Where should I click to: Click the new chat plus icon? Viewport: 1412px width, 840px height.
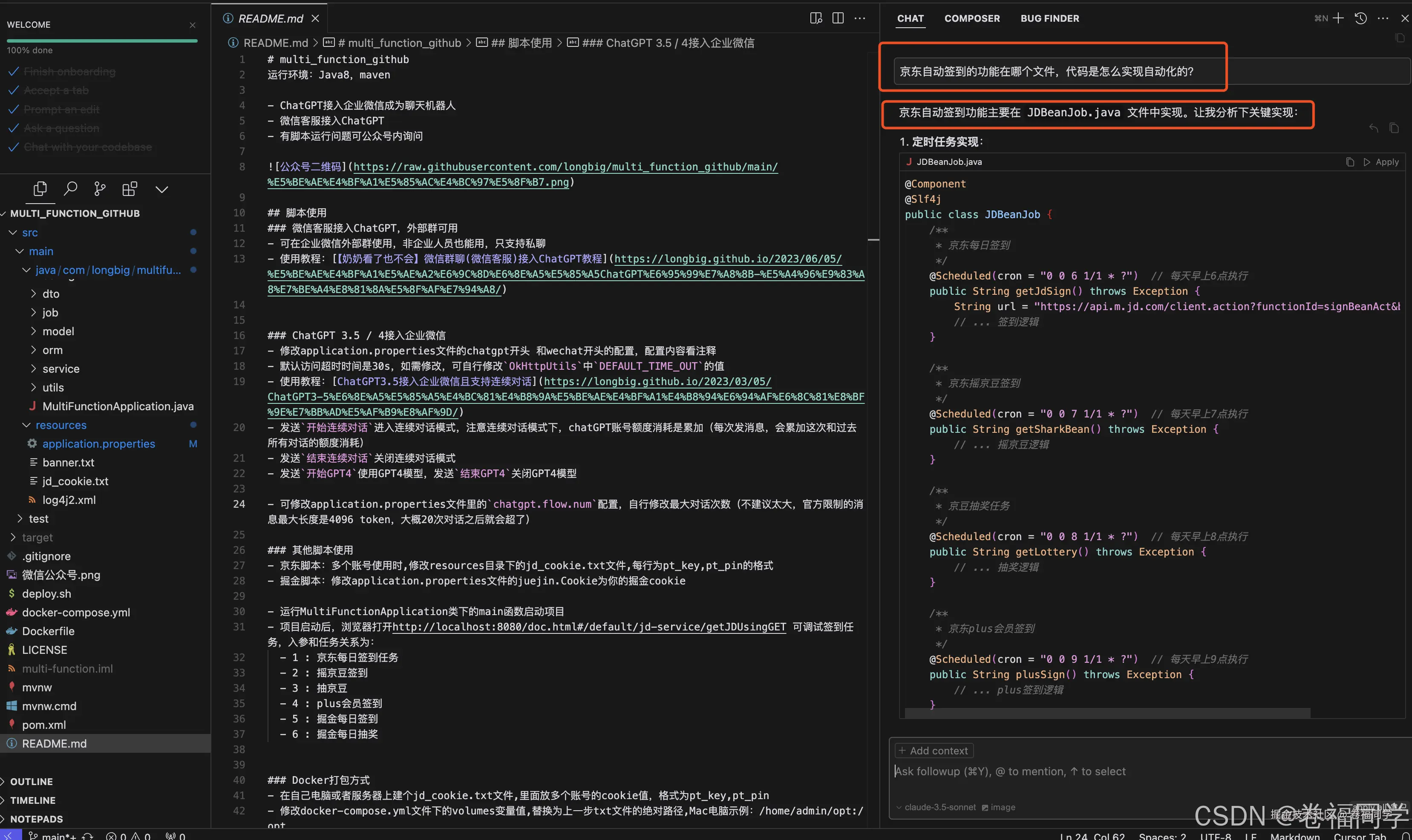point(1338,18)
